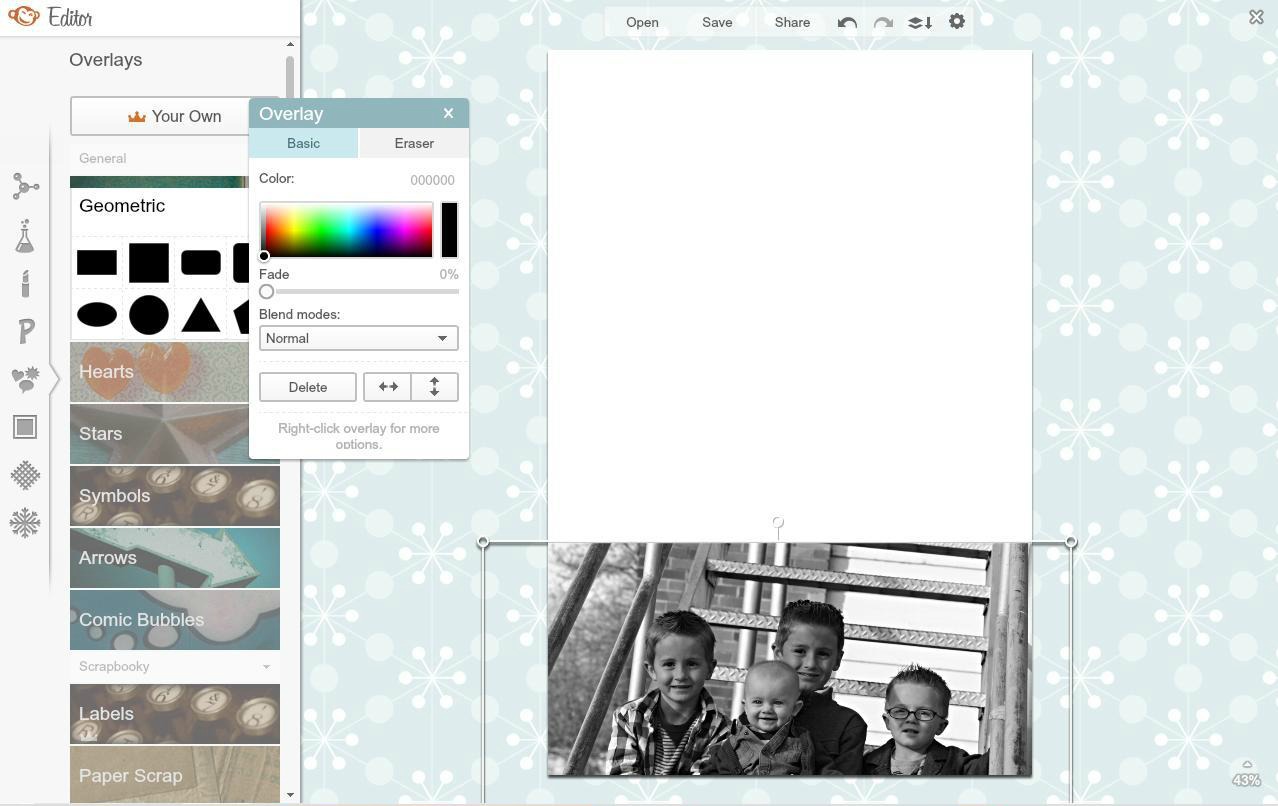Open the Textures crosshatch icon

(x=25, y=475)
